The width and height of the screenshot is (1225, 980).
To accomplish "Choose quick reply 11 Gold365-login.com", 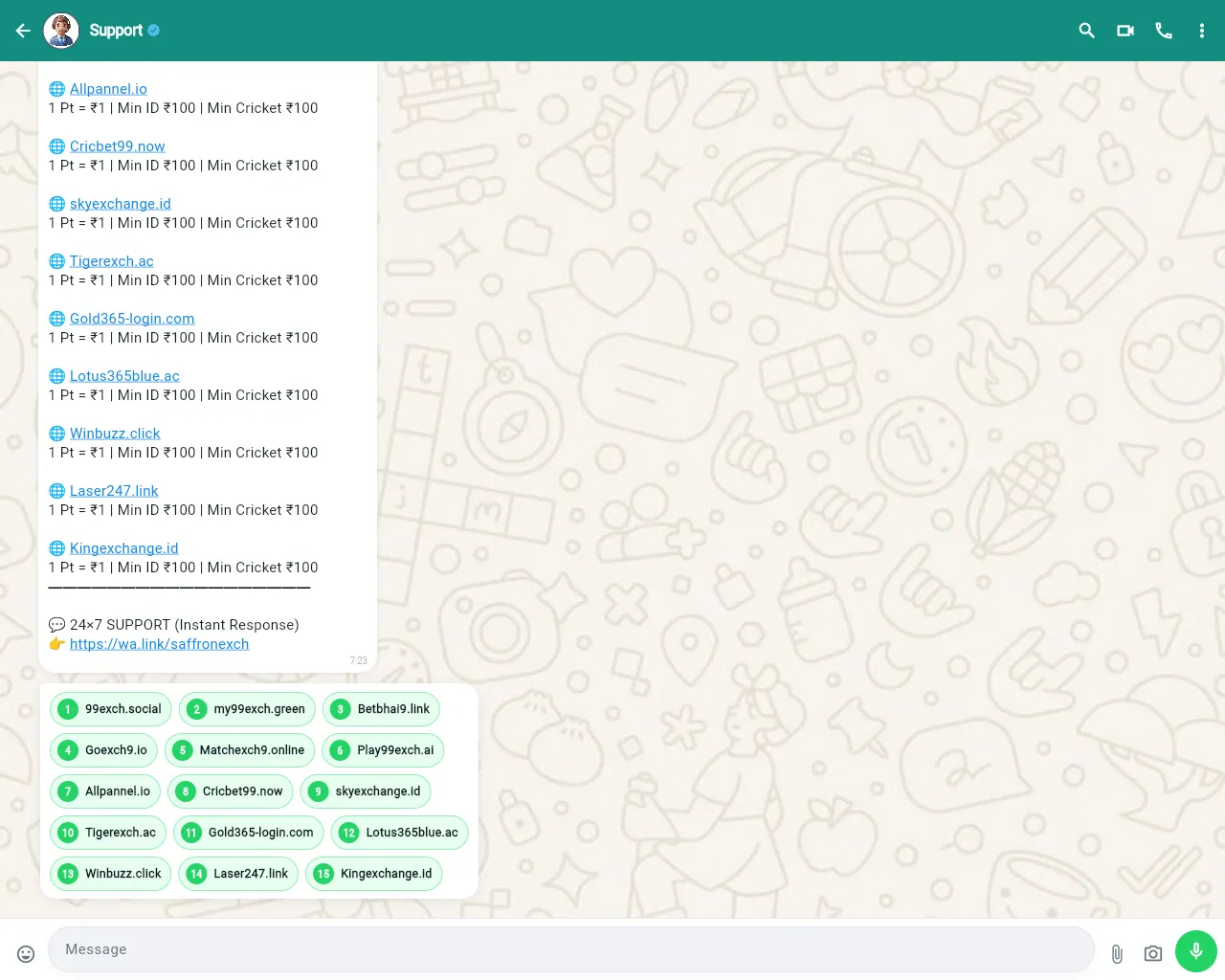I will tap(248, 833).
